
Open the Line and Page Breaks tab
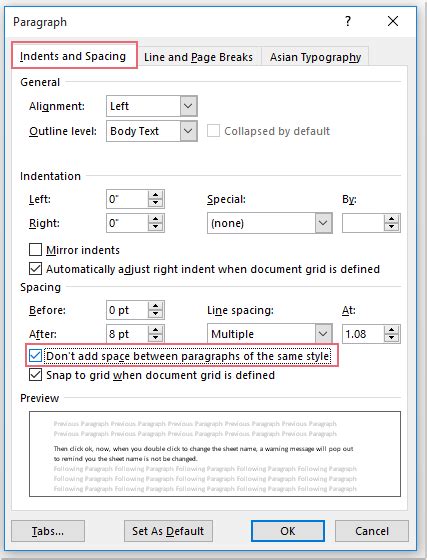(x=199, y=57)
